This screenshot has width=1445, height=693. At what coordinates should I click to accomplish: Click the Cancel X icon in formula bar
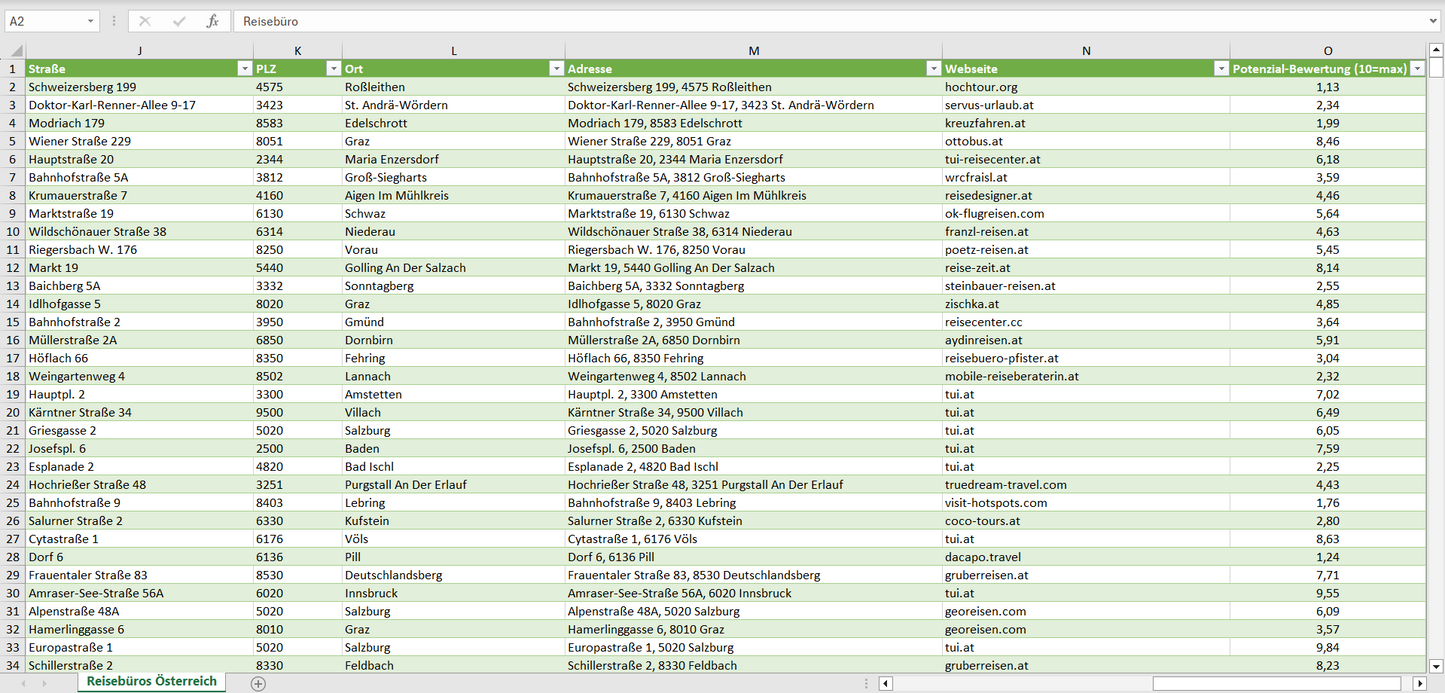click(x=145, y=21)
